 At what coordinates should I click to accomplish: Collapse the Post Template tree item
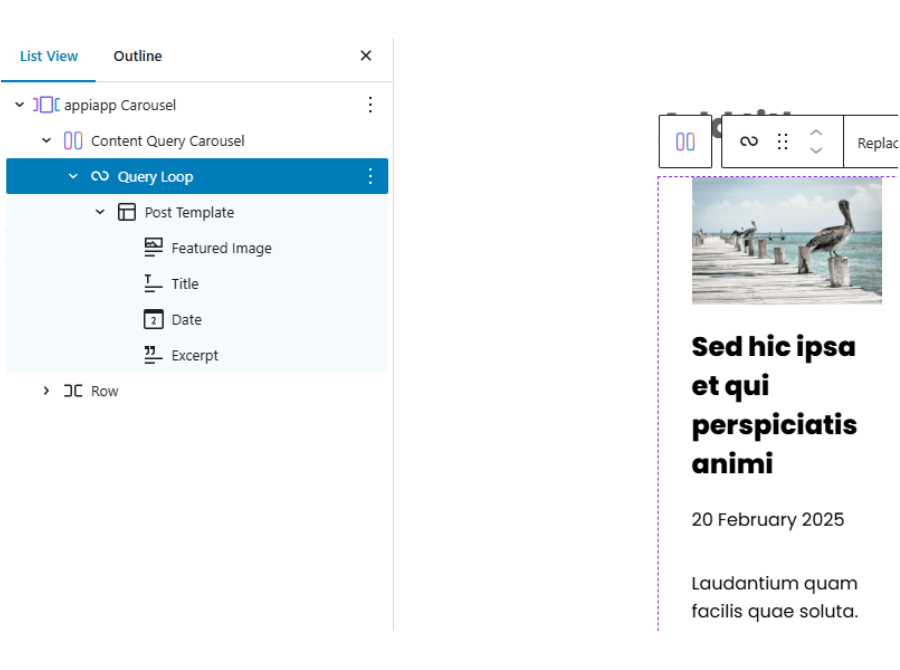click(x=100, y=213)
